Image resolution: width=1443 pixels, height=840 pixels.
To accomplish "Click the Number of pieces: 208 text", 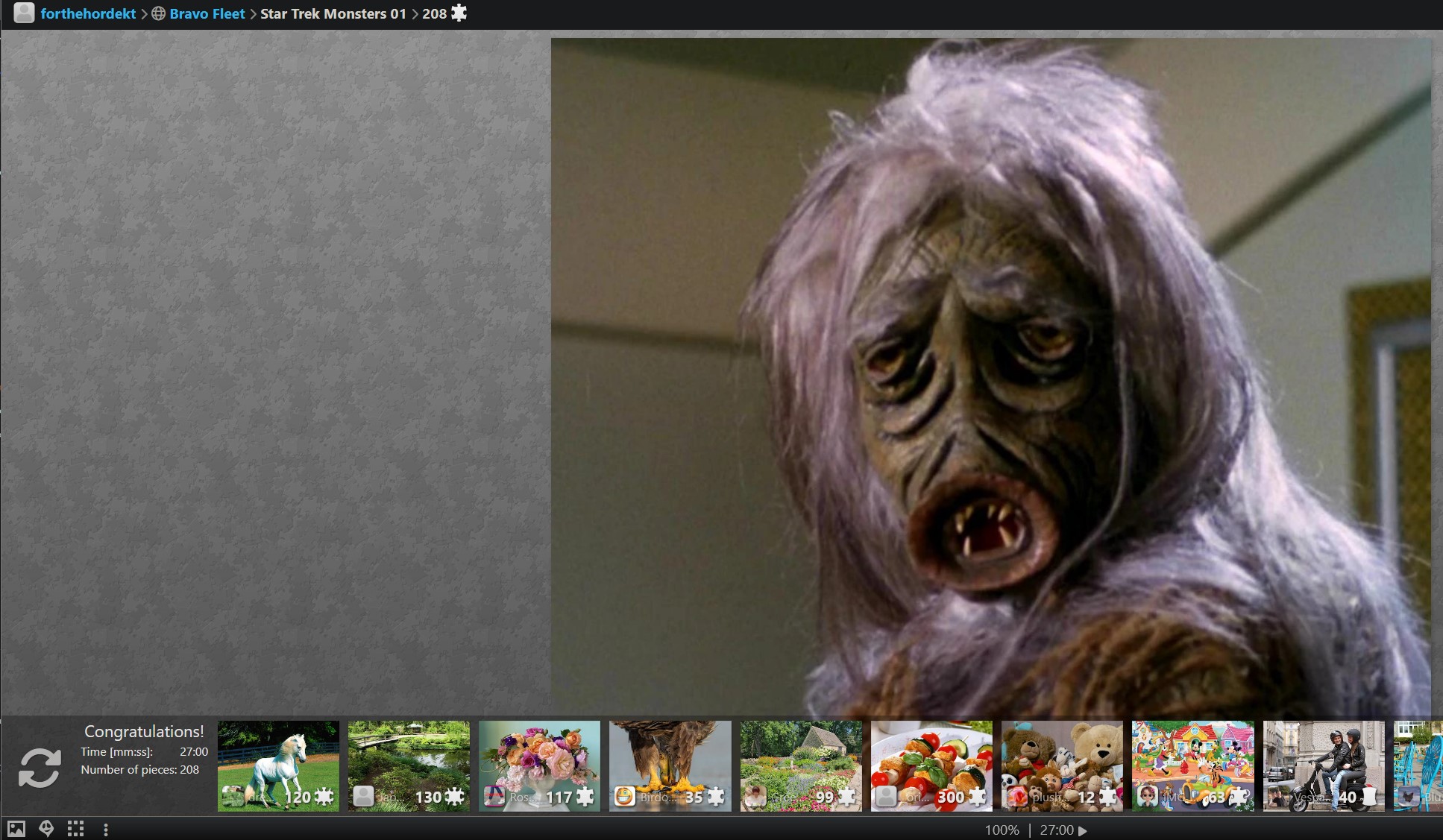I will pos(140,770).
